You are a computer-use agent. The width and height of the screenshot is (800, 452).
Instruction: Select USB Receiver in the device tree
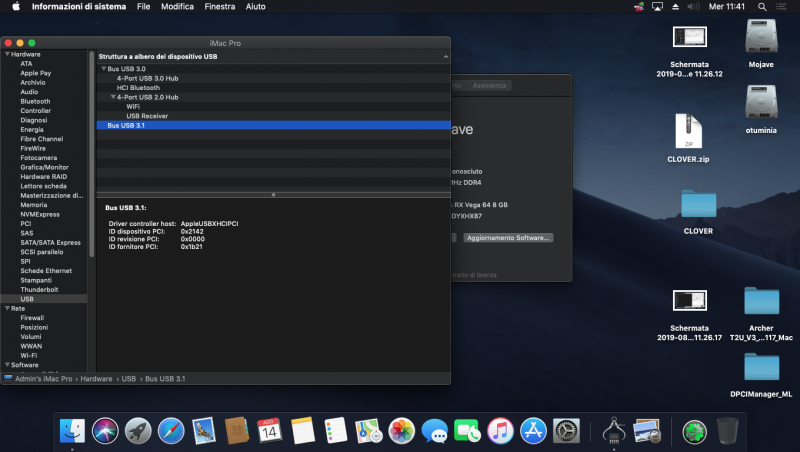(147, 116)
